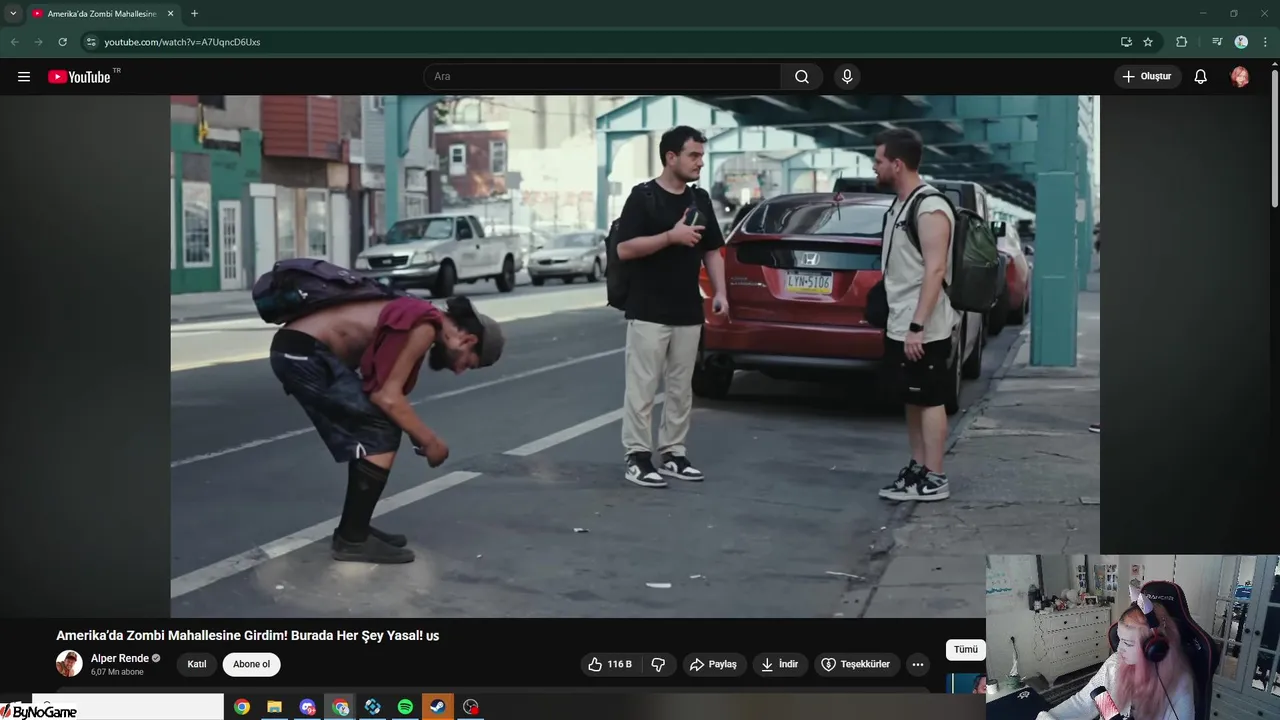Dislike the video with thumbs down
This screenshot has width=1280, height=720.
click(x=658, y=664)
